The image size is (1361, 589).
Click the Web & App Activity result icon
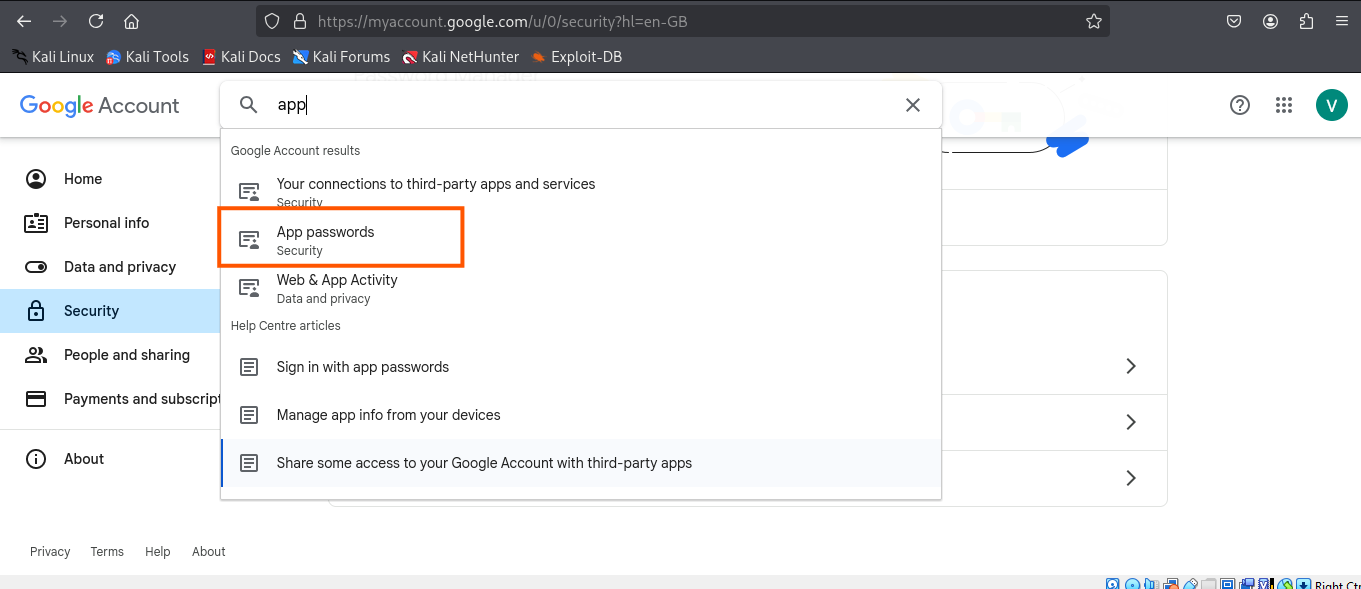point(249,288)
